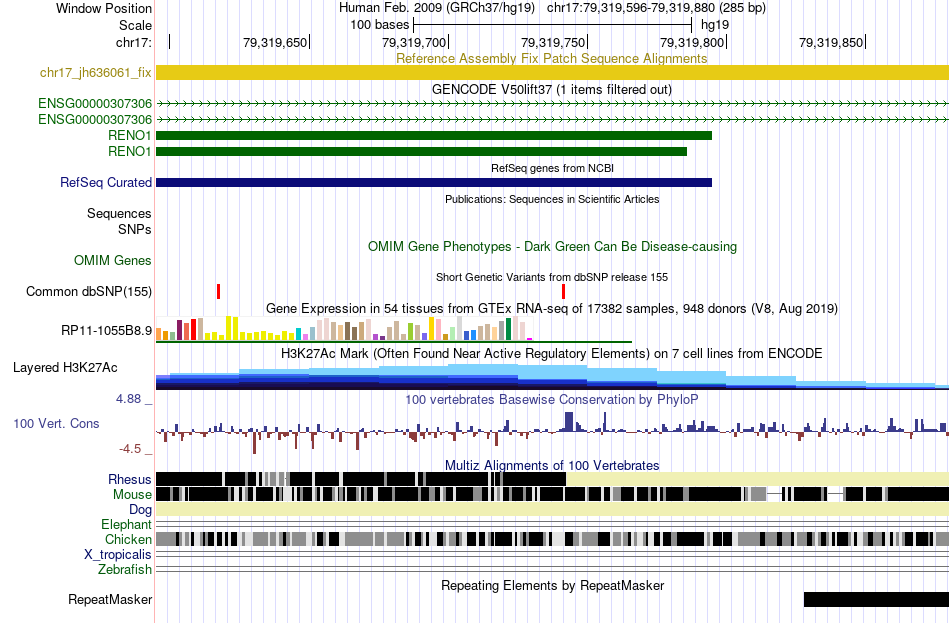Click the first RENO1 gene label
Screen dimensions: 950x623
[130, 135]
